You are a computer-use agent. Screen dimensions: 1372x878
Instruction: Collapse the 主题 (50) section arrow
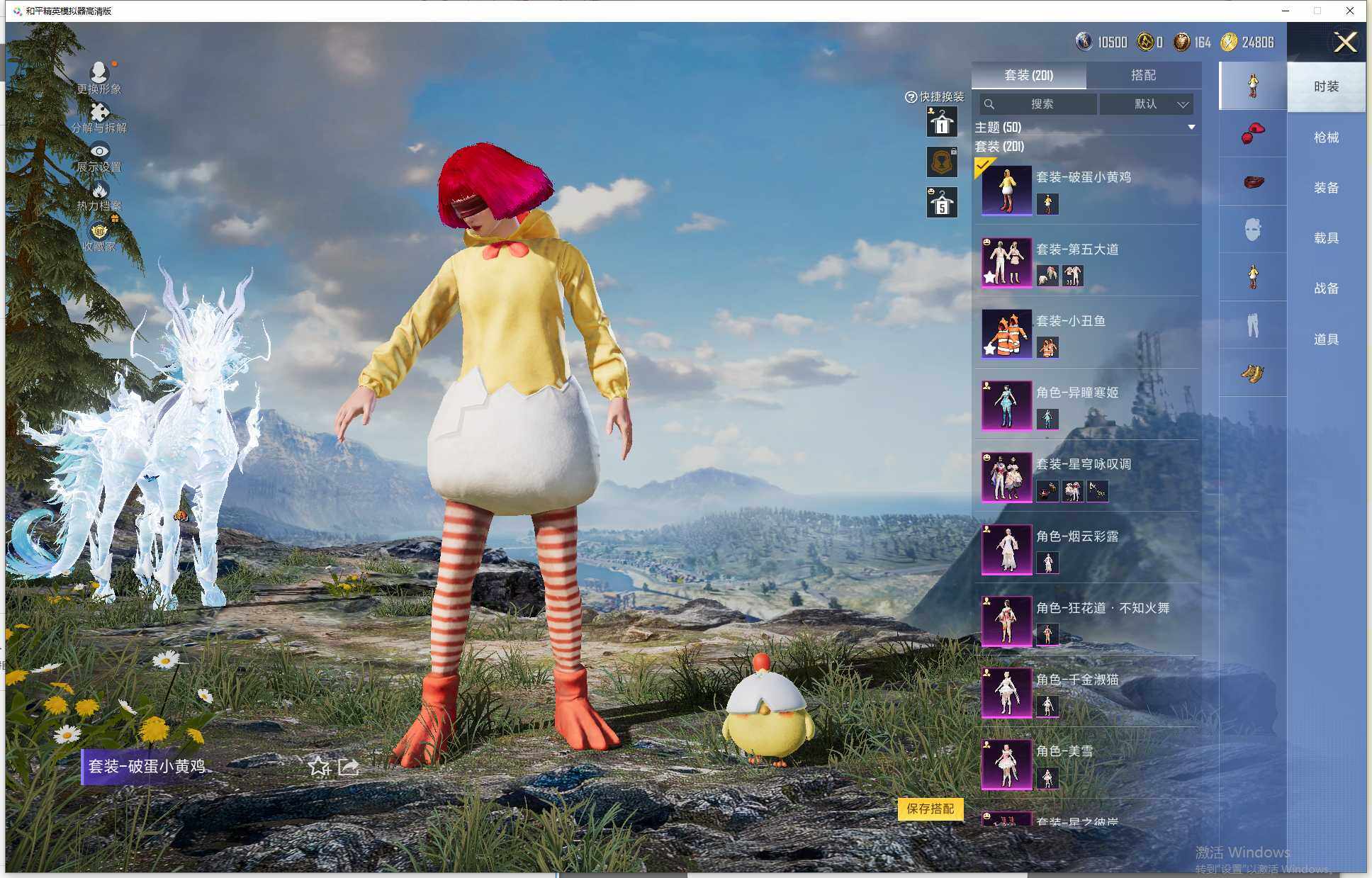(1191, 128)
